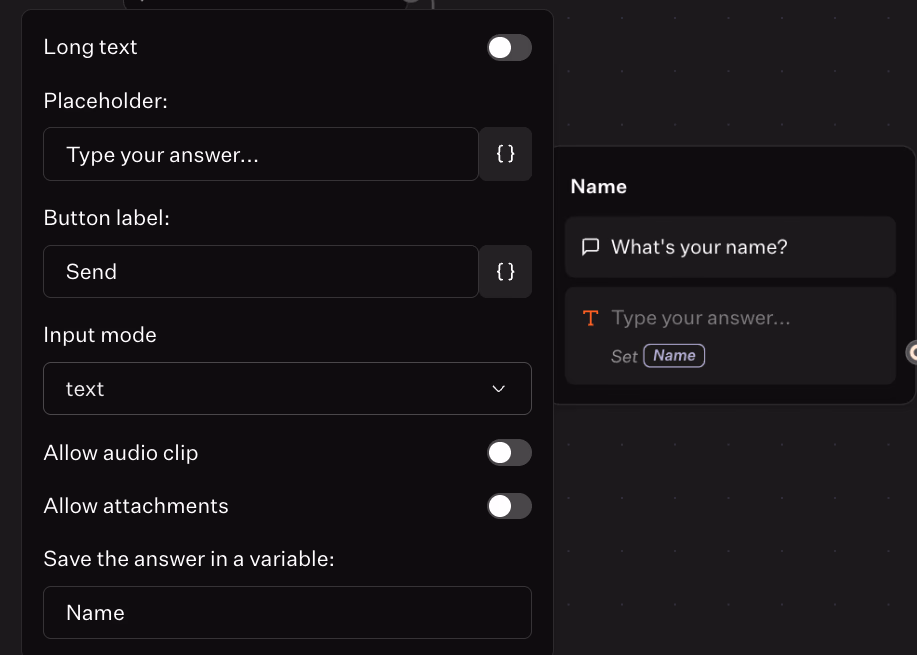Click the connector endpoint on the node's right edge

[912, 352]
